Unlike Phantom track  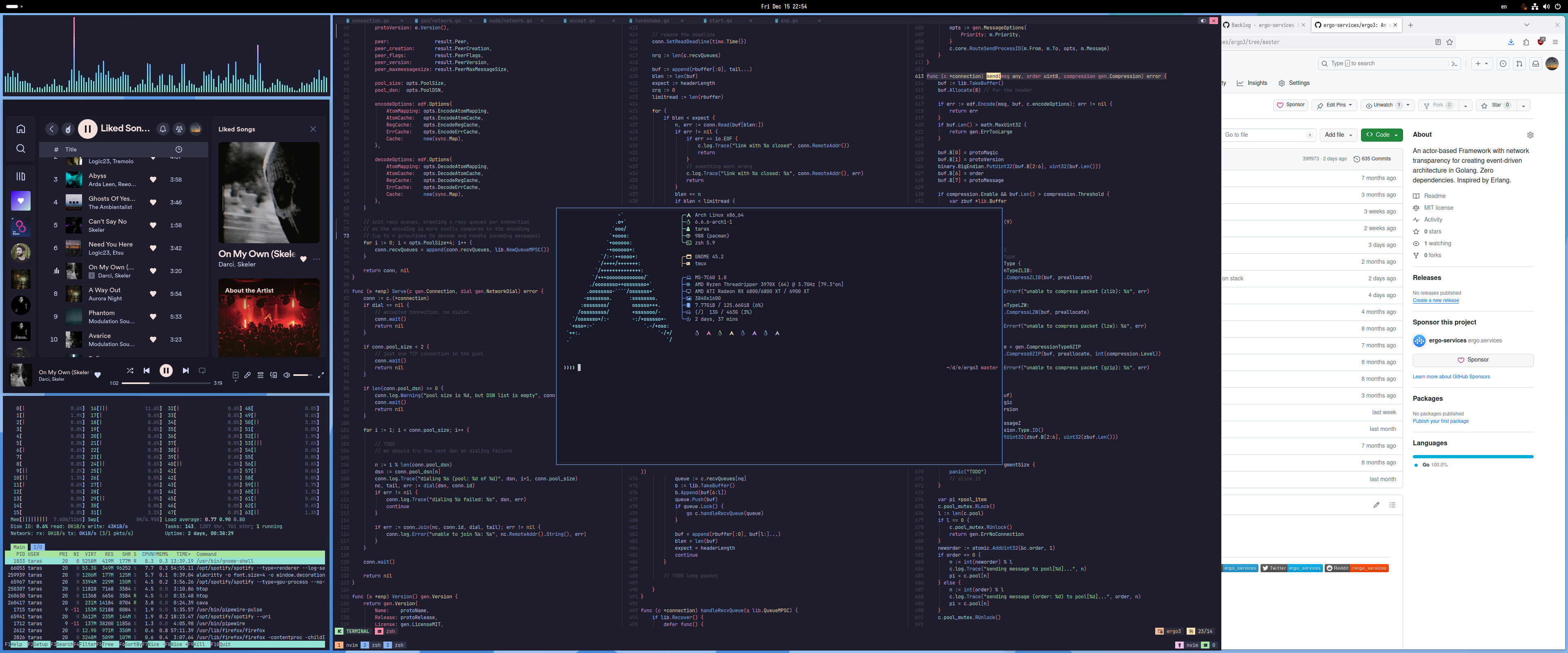point(154,316)
